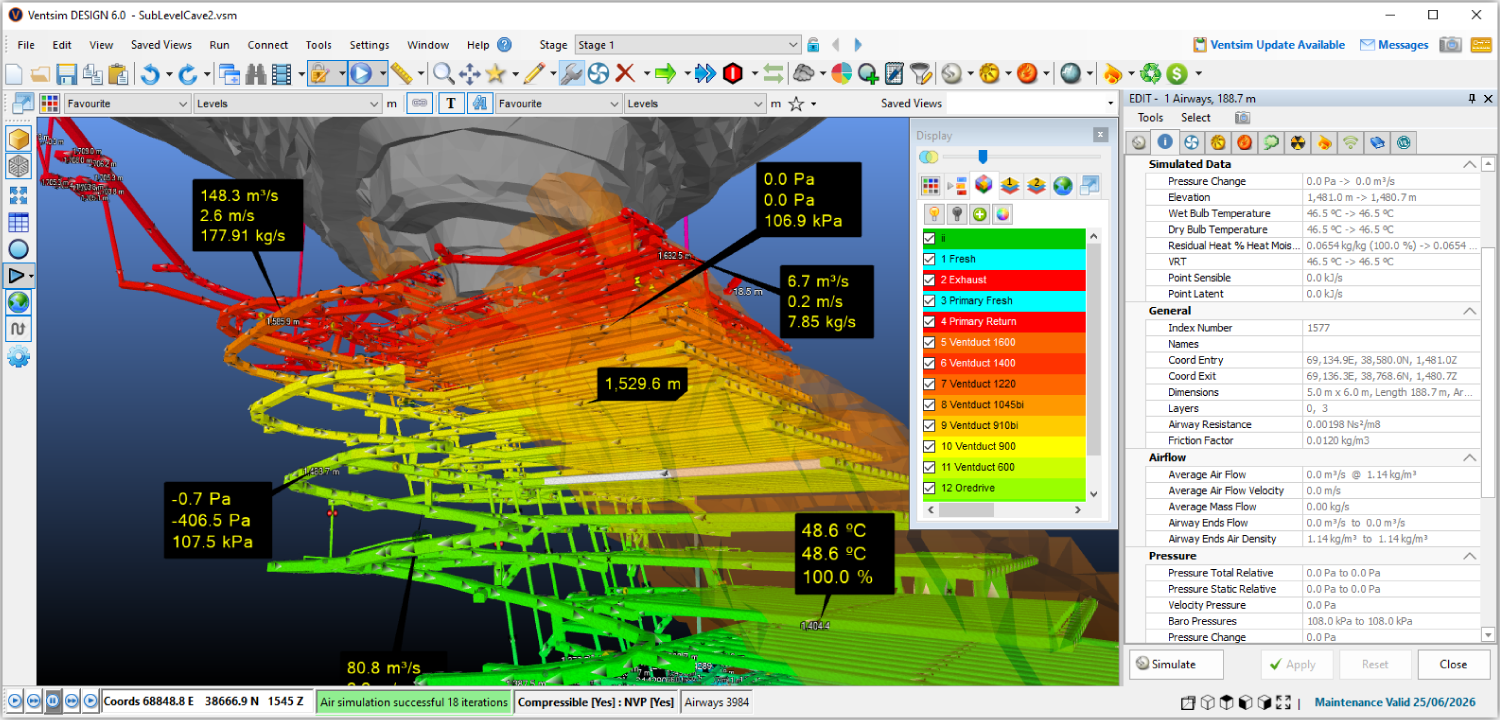
Task: Click the speech bubble notes tab icon
Action: [1271, 143]
